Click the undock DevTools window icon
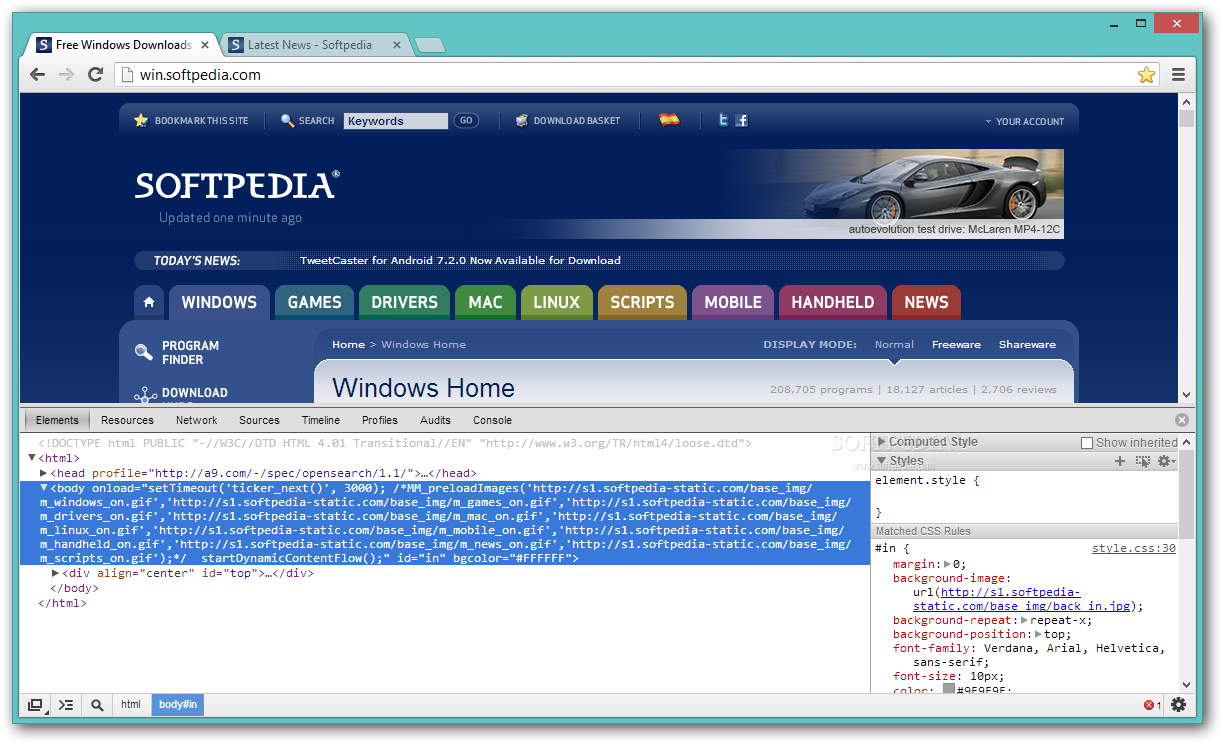Image resolution: width=1223 pixels, height=744 pixels. coord(35,705)
